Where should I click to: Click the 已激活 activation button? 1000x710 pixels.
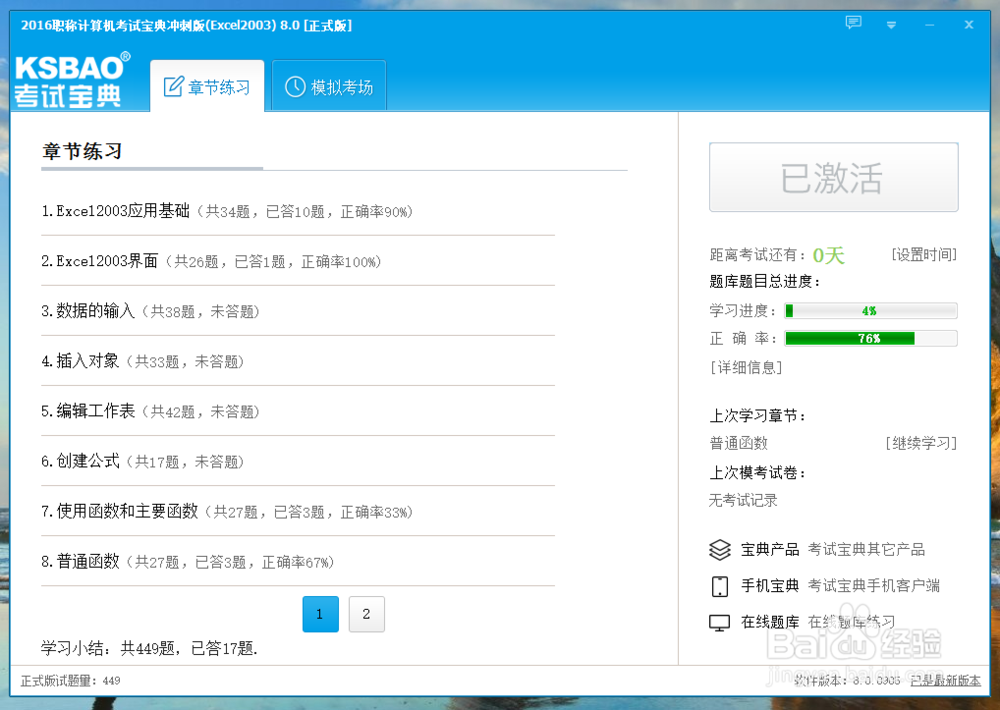click(834, 177)
